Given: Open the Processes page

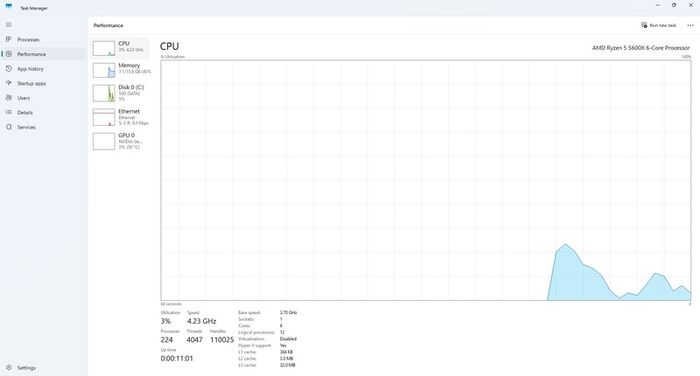Looking at the screenshot, I should pyautogui.click(x=28, y=40).
